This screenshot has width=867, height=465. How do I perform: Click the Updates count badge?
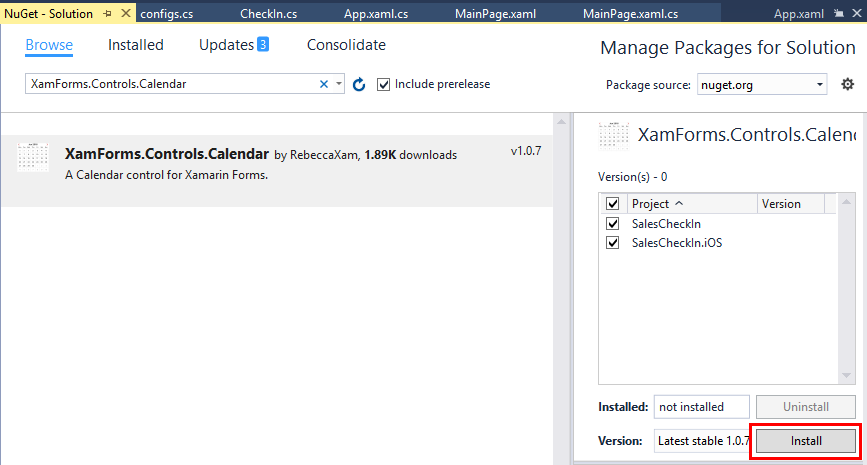[x=263, y=44]
